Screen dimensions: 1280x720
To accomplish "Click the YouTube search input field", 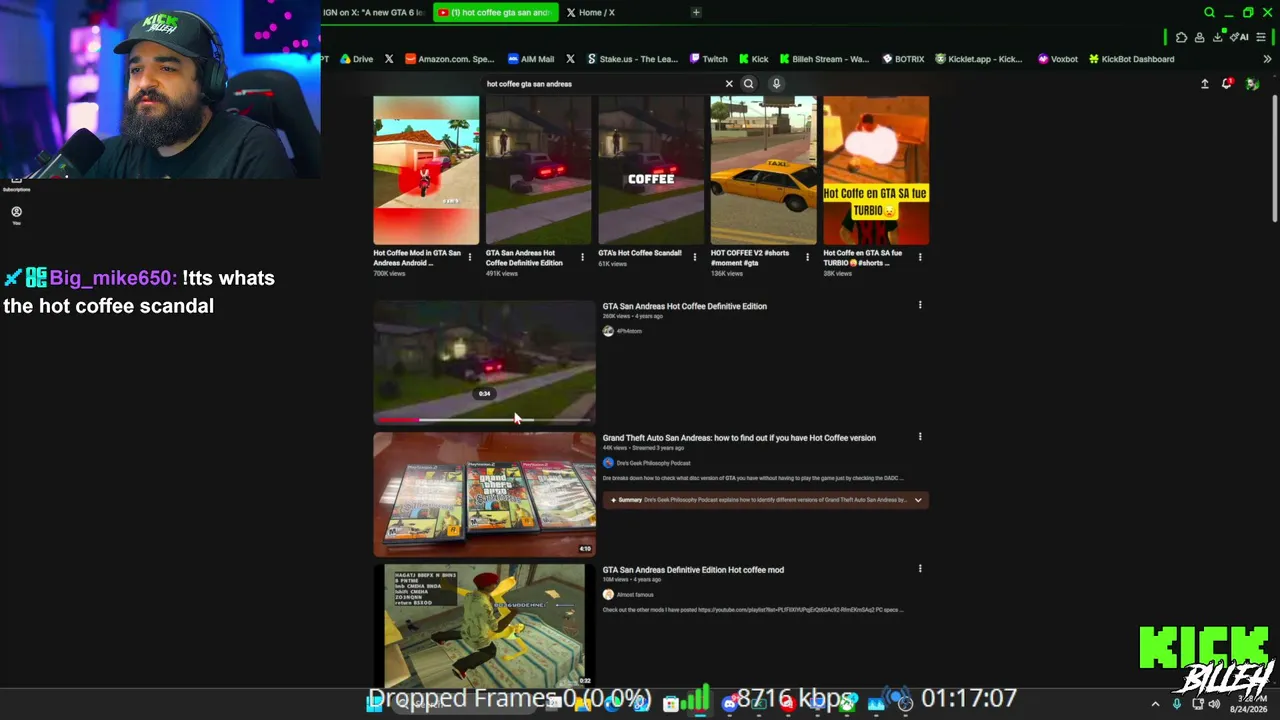I will pyautogui.click(x=600, y=84).
